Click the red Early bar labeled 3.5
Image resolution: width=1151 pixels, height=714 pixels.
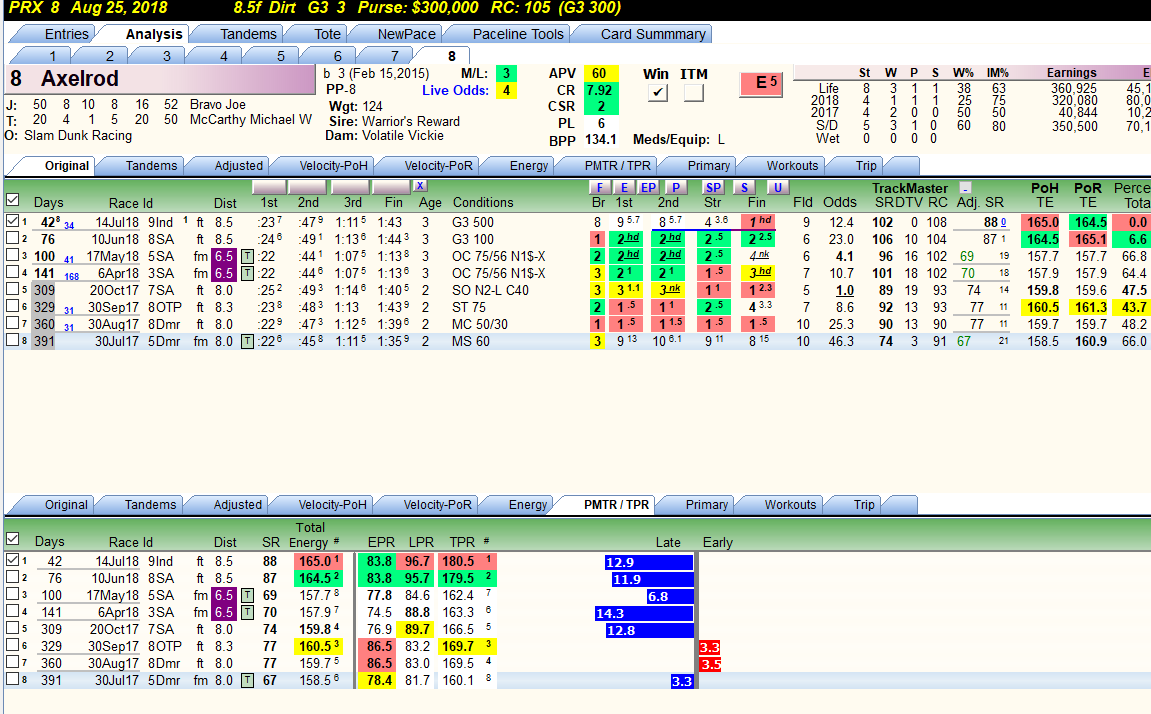point(710,664)
